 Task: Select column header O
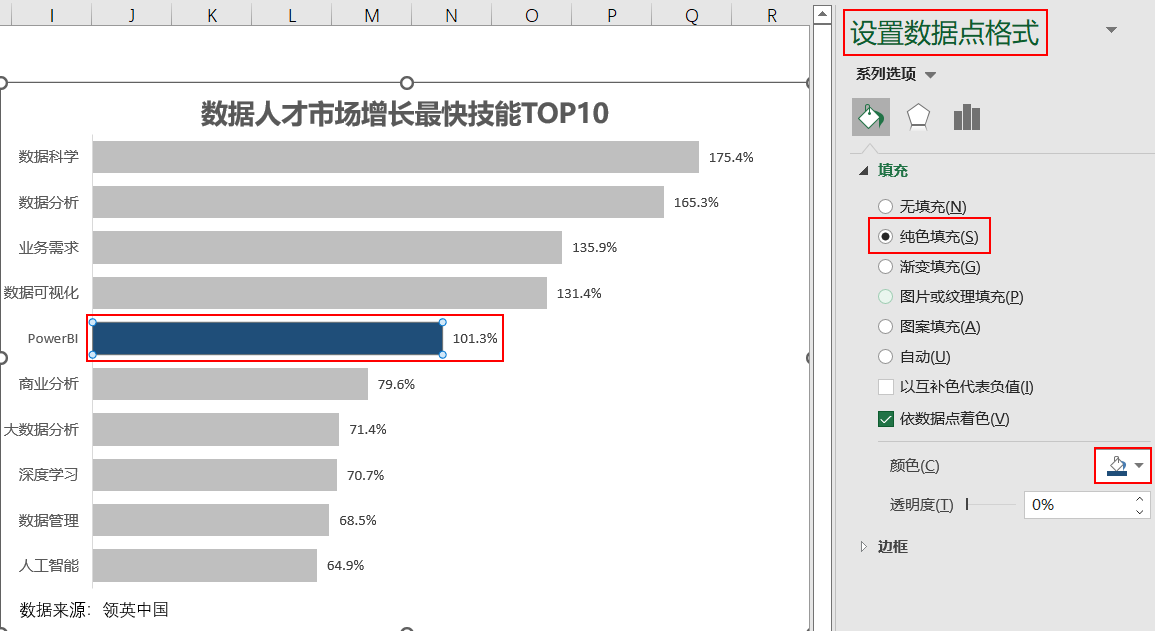point(532,15)
